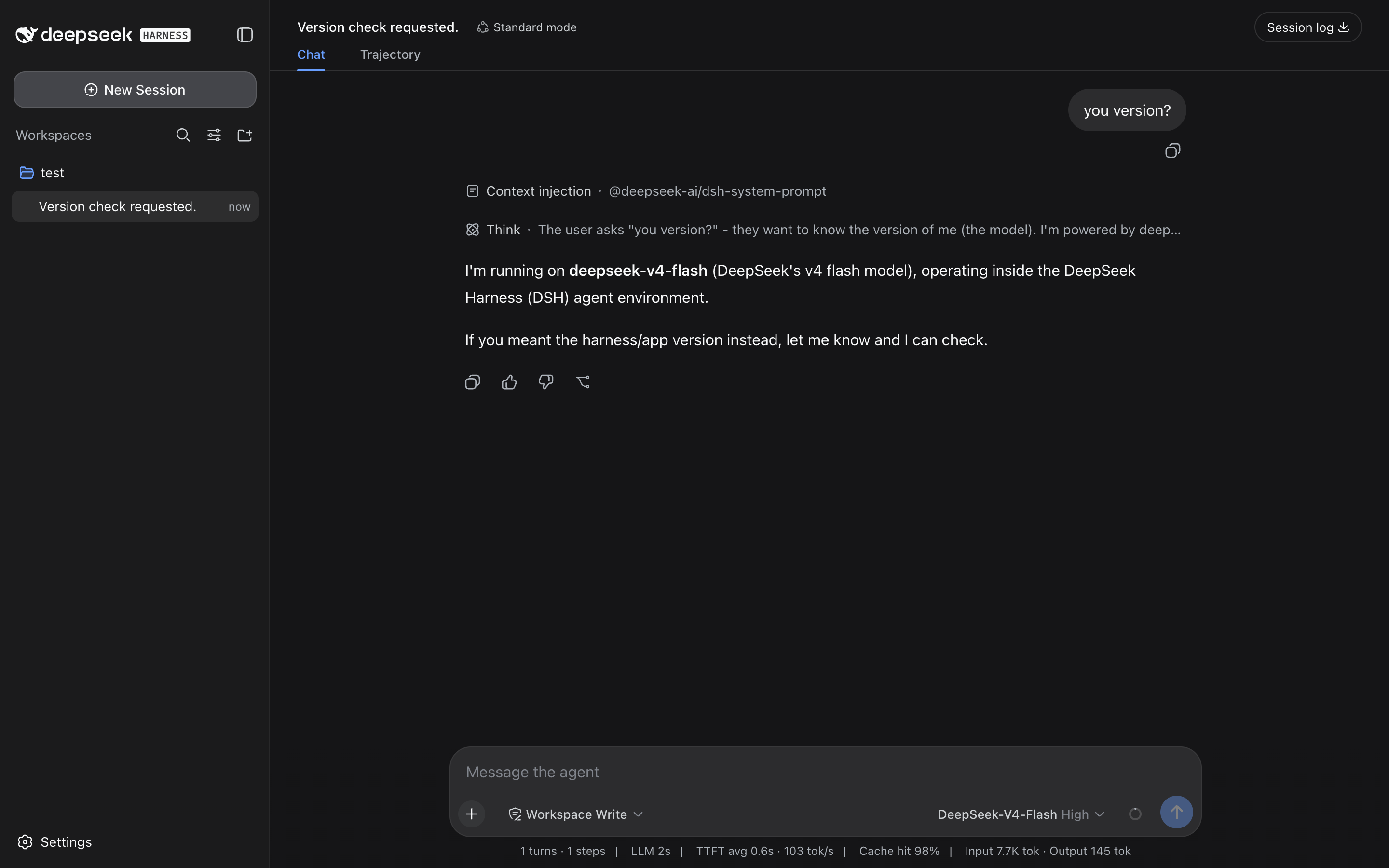Click the plus attachment button
The image size is (1389, 868).
(x=472, y=814)
